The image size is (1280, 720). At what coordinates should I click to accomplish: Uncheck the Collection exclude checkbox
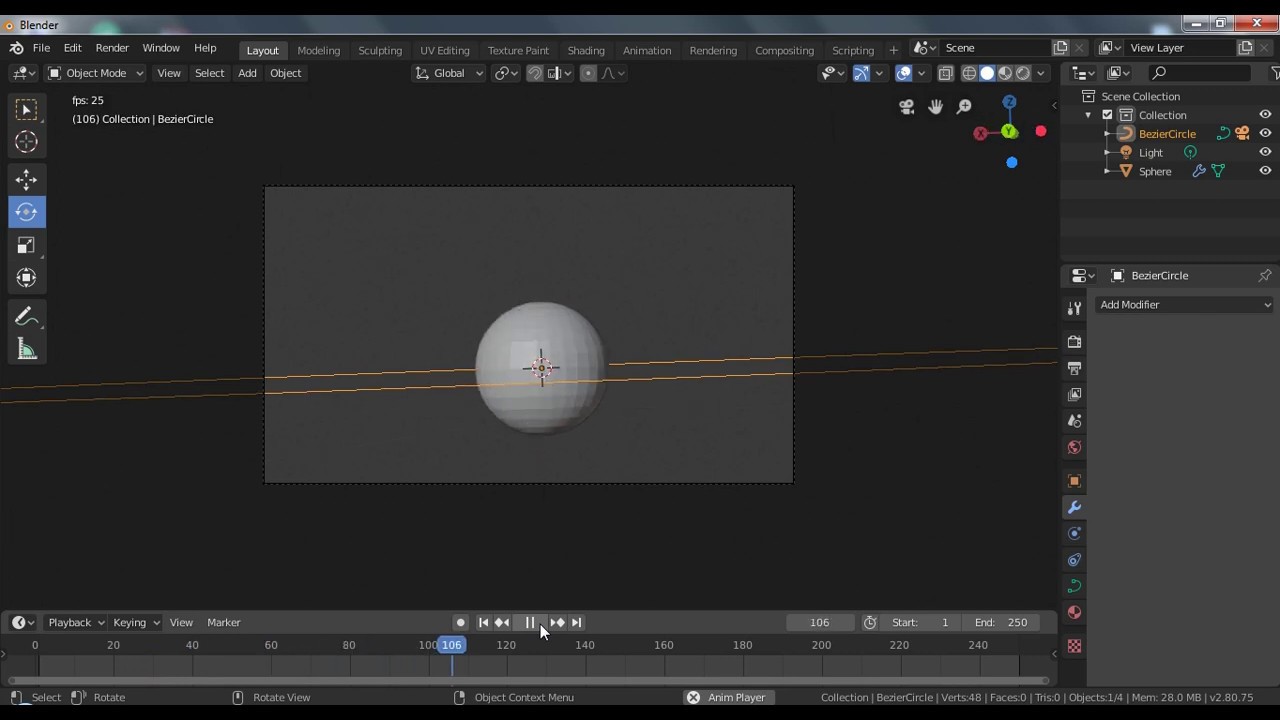coord(1107,115)
